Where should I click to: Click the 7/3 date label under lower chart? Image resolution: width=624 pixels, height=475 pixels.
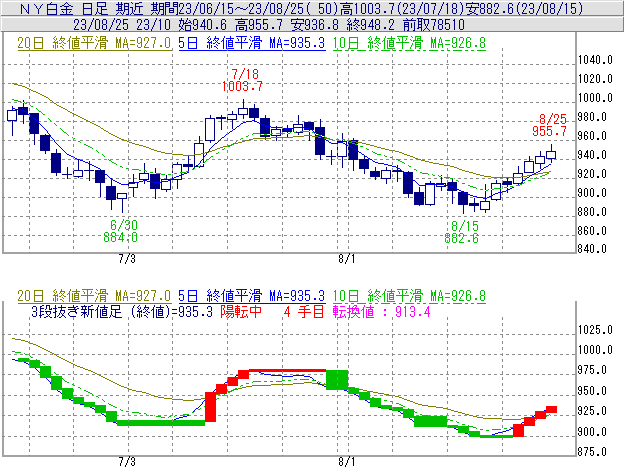point(127,462)
